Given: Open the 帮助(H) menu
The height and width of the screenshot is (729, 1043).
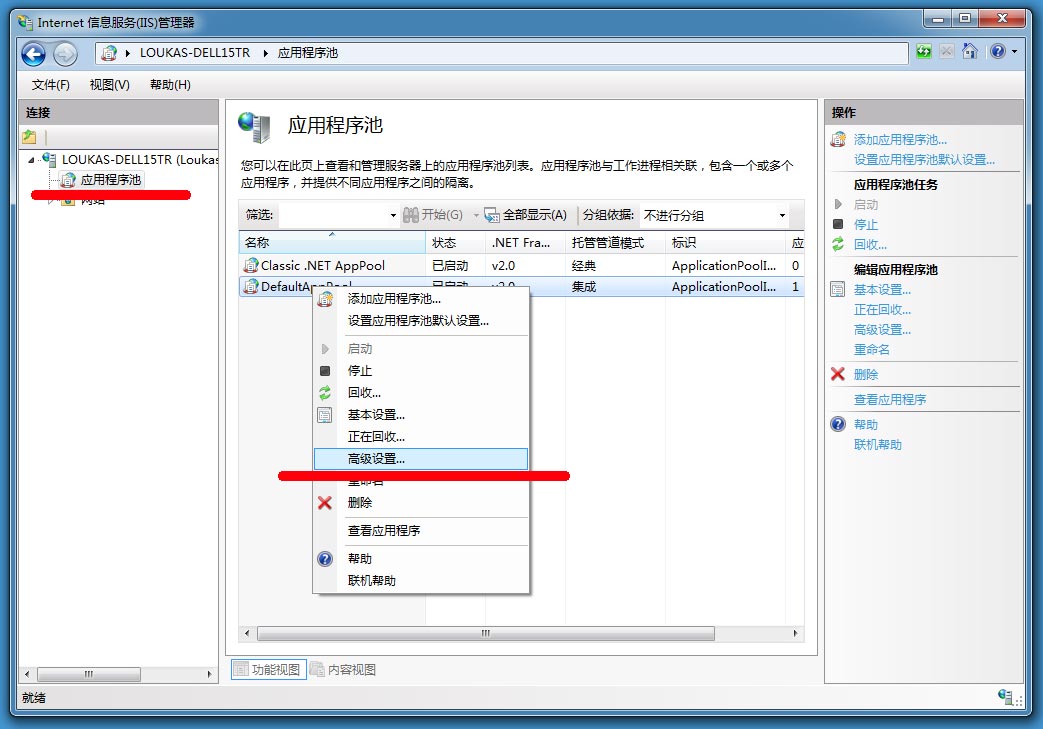Looking at the screenshot, I should [170, 84].
